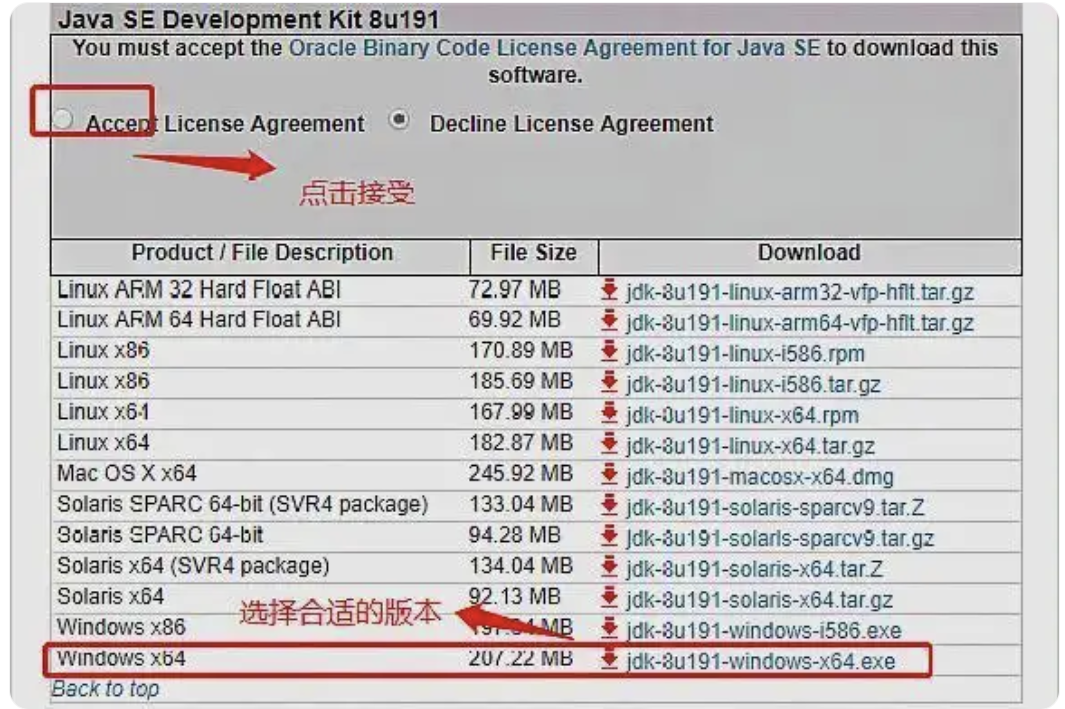Image resolution: width=1065 pixels, height=709 pixels.
Task: Click download arrow icon beside jdk-8u191-solaris-x64.tar.gz
Action: tap(609, 598)
